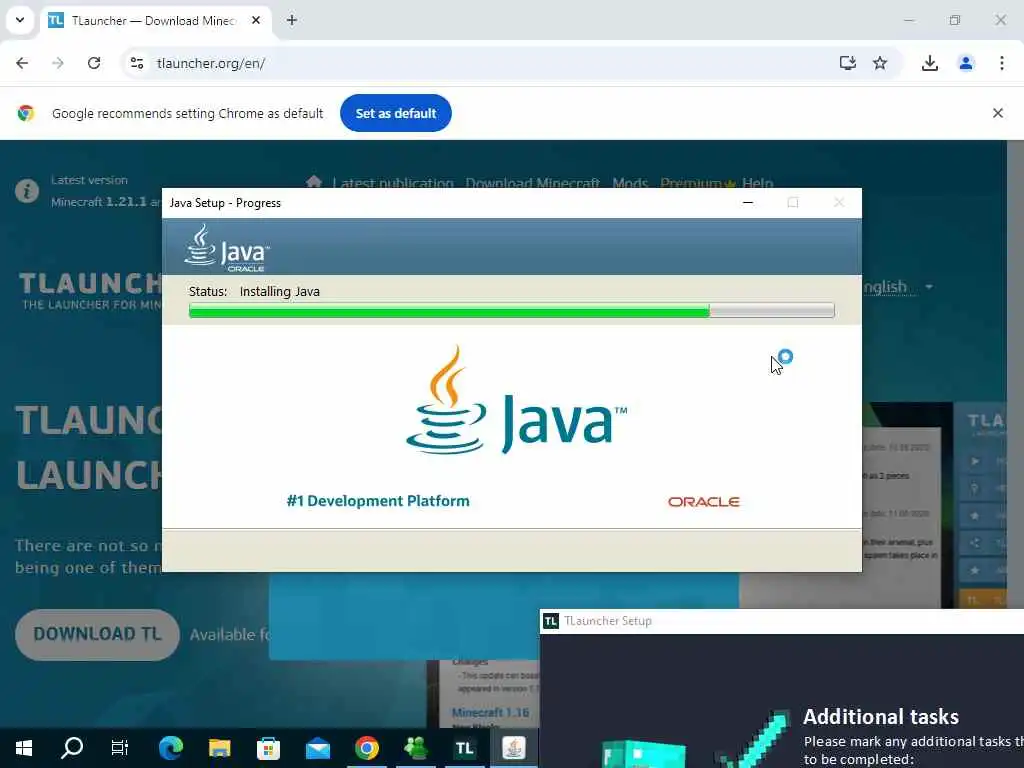
Task: Open File Explorer from taskbar
Action: point(219,748)
